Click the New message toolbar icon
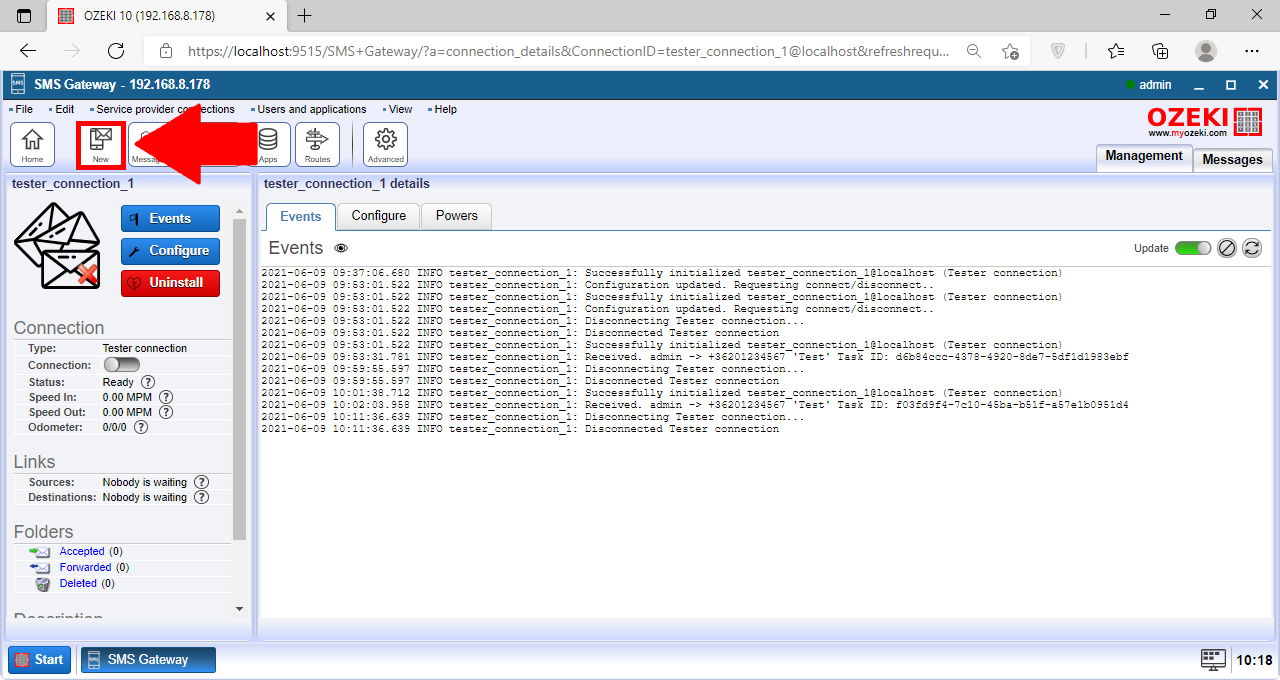The image size is (1280, 680). [101, 144]
